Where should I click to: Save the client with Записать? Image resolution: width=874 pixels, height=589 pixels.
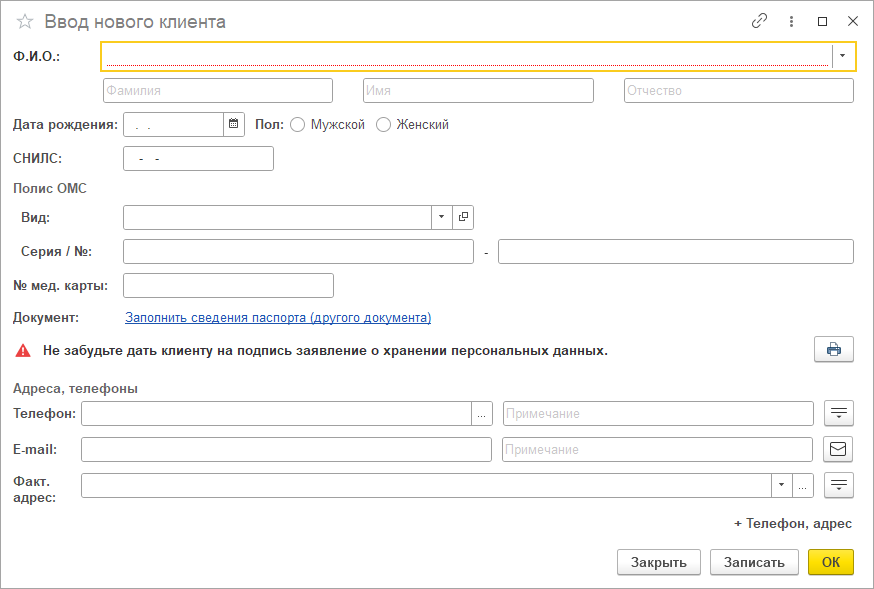[754, 562]
